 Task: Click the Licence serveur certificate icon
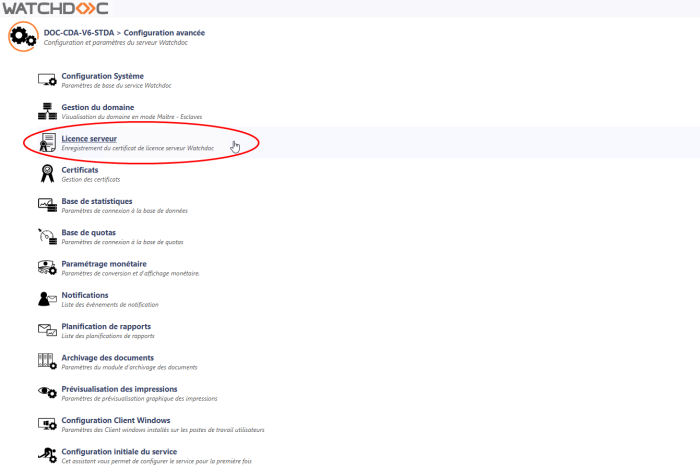click(x=47, y=142)
